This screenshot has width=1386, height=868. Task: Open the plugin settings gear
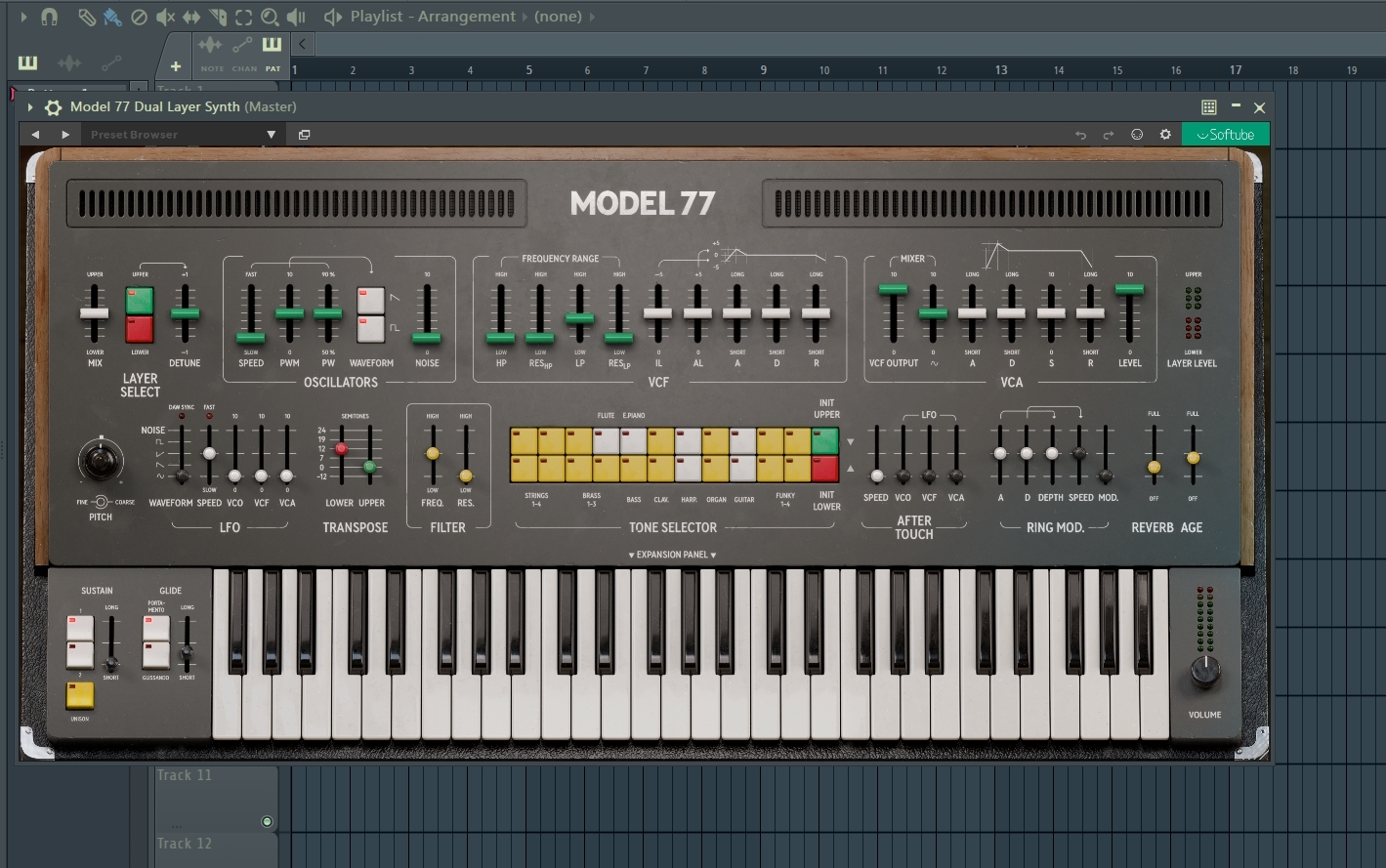[1164, 134]
